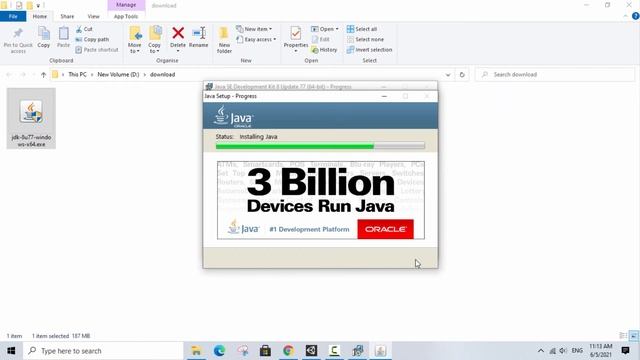Switch to the Home ribbon tab
Viewport: 640px width, 360px height.
coord(40,16)
